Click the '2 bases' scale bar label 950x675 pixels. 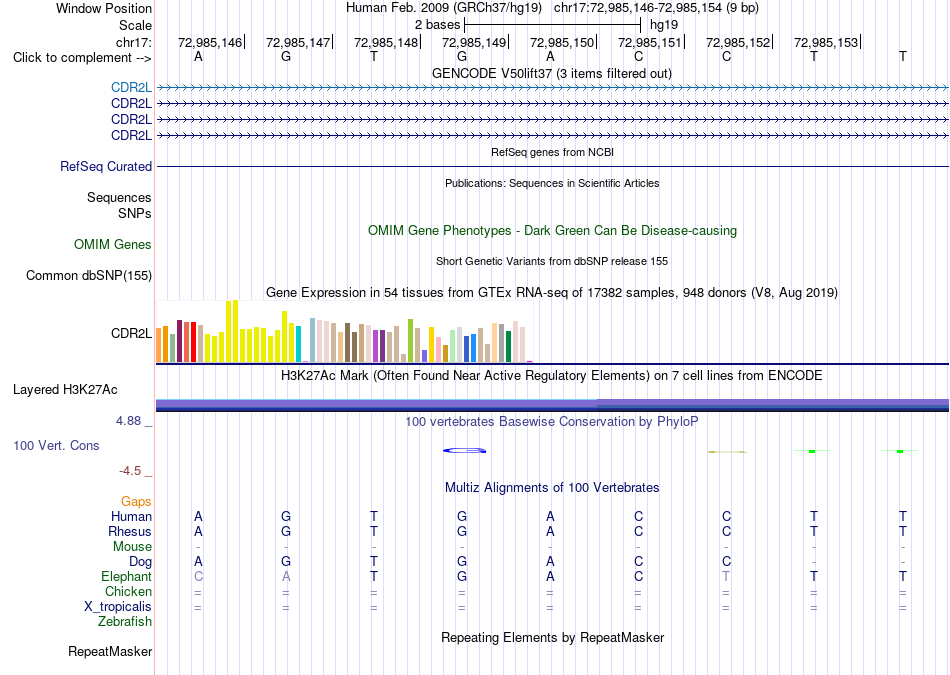coord(437,25)
